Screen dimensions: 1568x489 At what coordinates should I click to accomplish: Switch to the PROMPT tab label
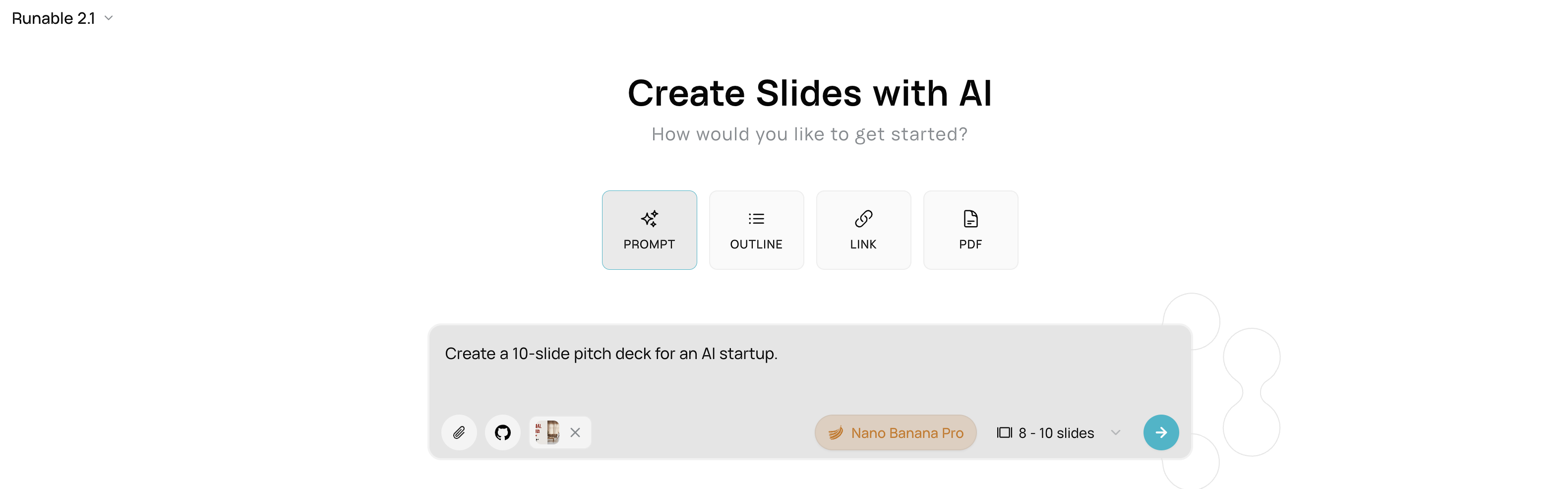point(649,244)
